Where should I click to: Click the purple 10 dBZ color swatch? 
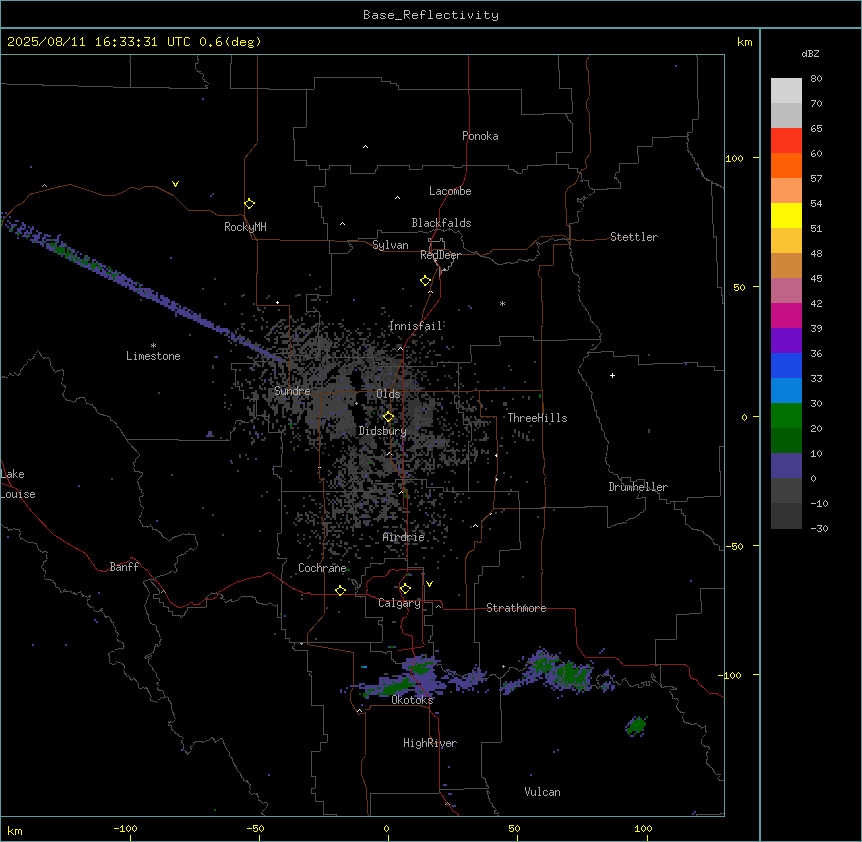pos(786,466)
